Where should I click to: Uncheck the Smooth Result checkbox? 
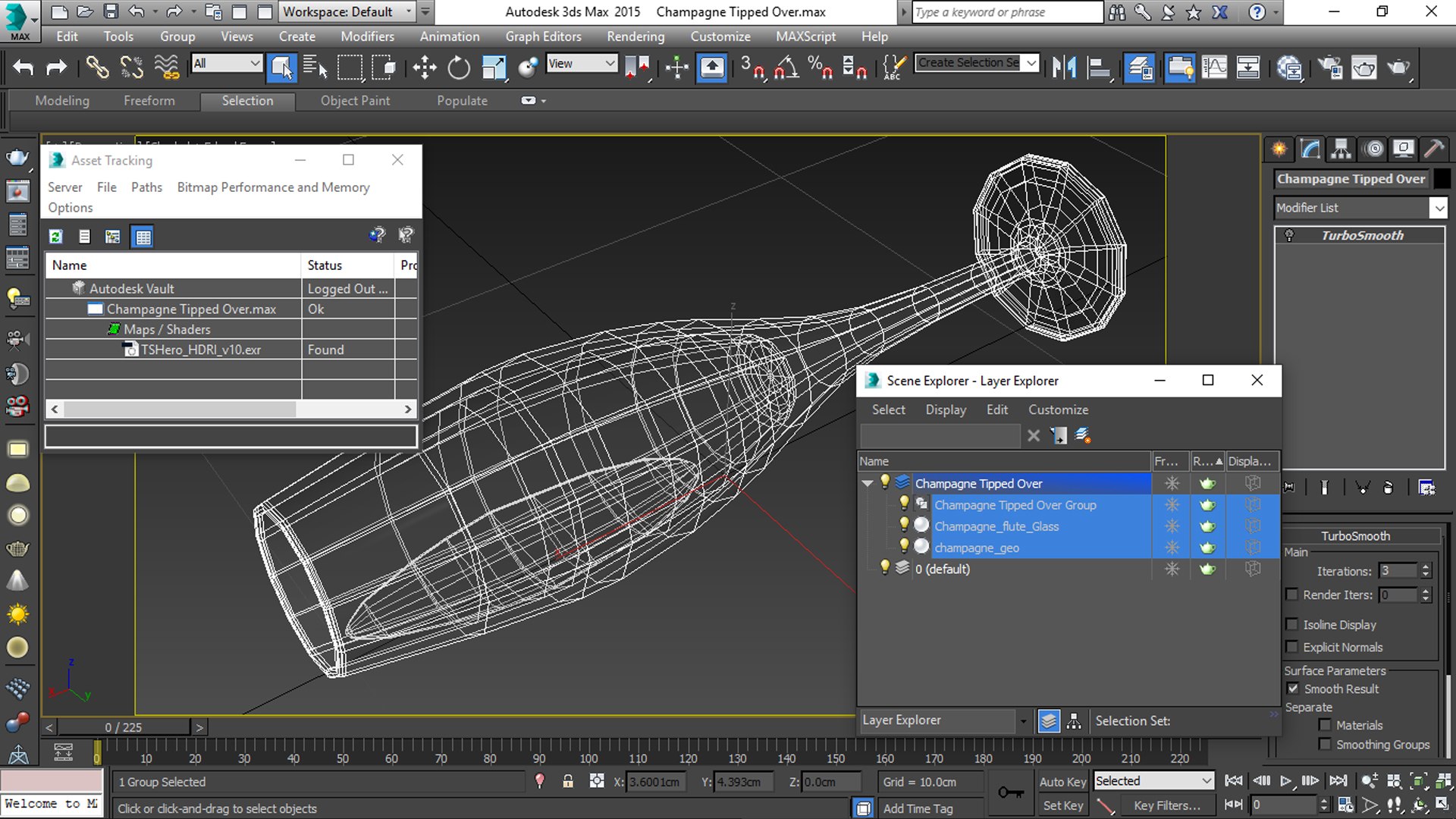coord(1293,689)
